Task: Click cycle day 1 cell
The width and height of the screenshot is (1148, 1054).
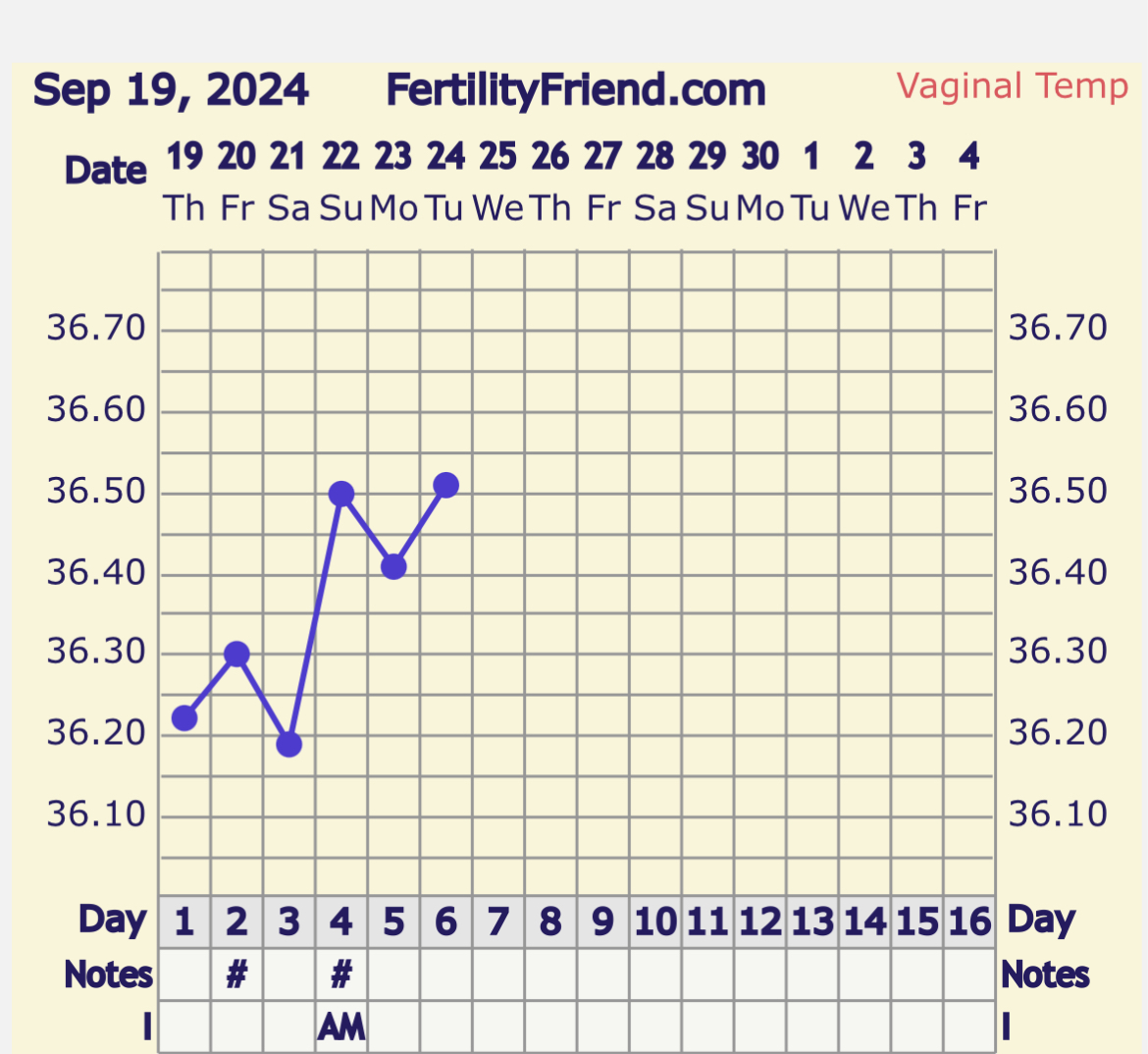Action: click(x=184, y=922)
